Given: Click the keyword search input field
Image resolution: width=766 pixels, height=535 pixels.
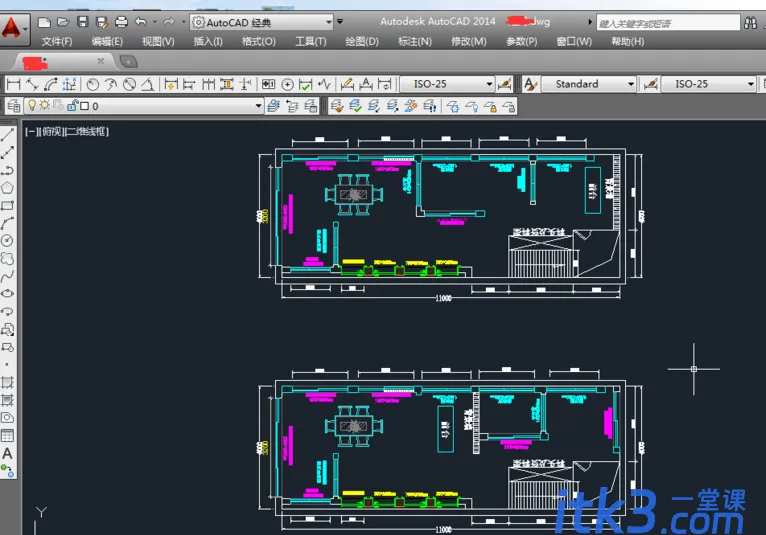Looking at the screenshot, I should [667, 23].
